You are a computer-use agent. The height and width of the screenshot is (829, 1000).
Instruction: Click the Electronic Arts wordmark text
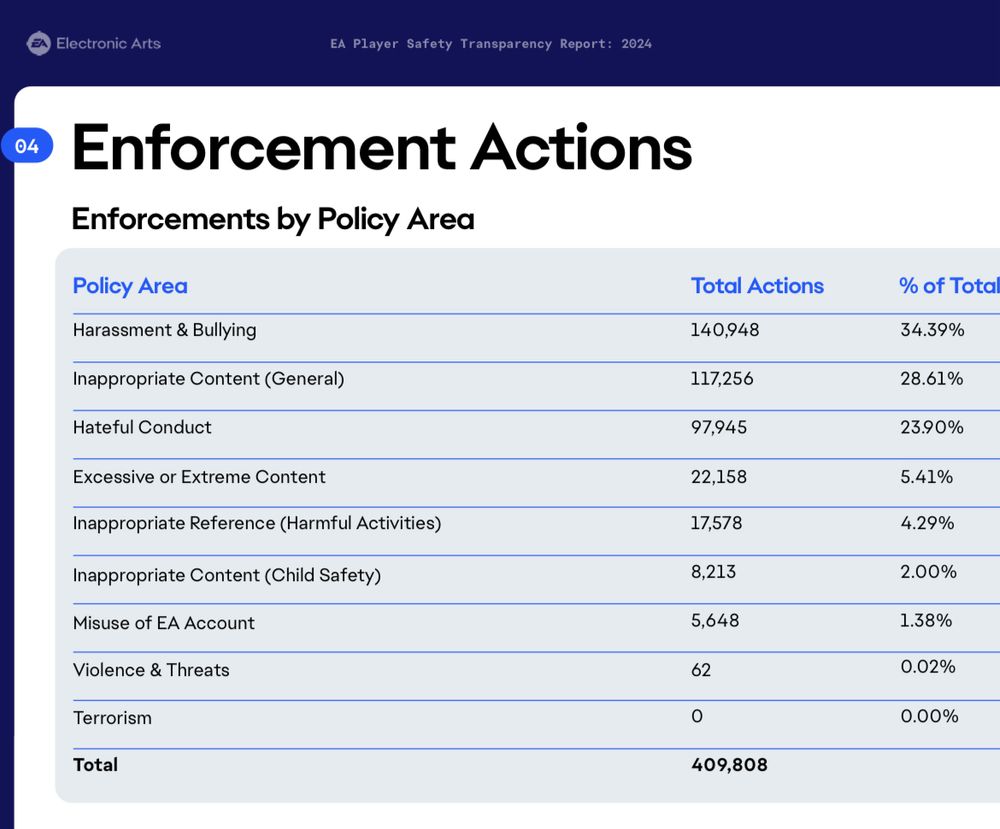point(108,43)
